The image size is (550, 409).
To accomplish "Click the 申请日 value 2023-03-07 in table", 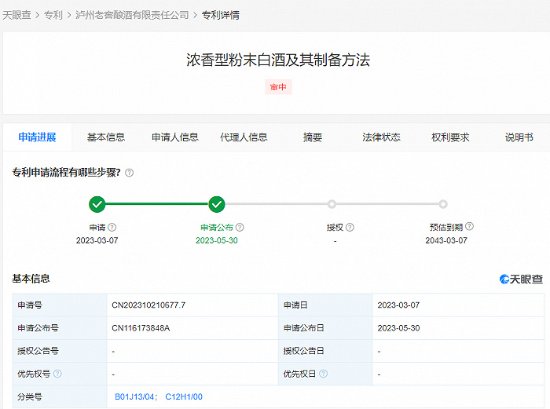I will (x=398, y=305).
